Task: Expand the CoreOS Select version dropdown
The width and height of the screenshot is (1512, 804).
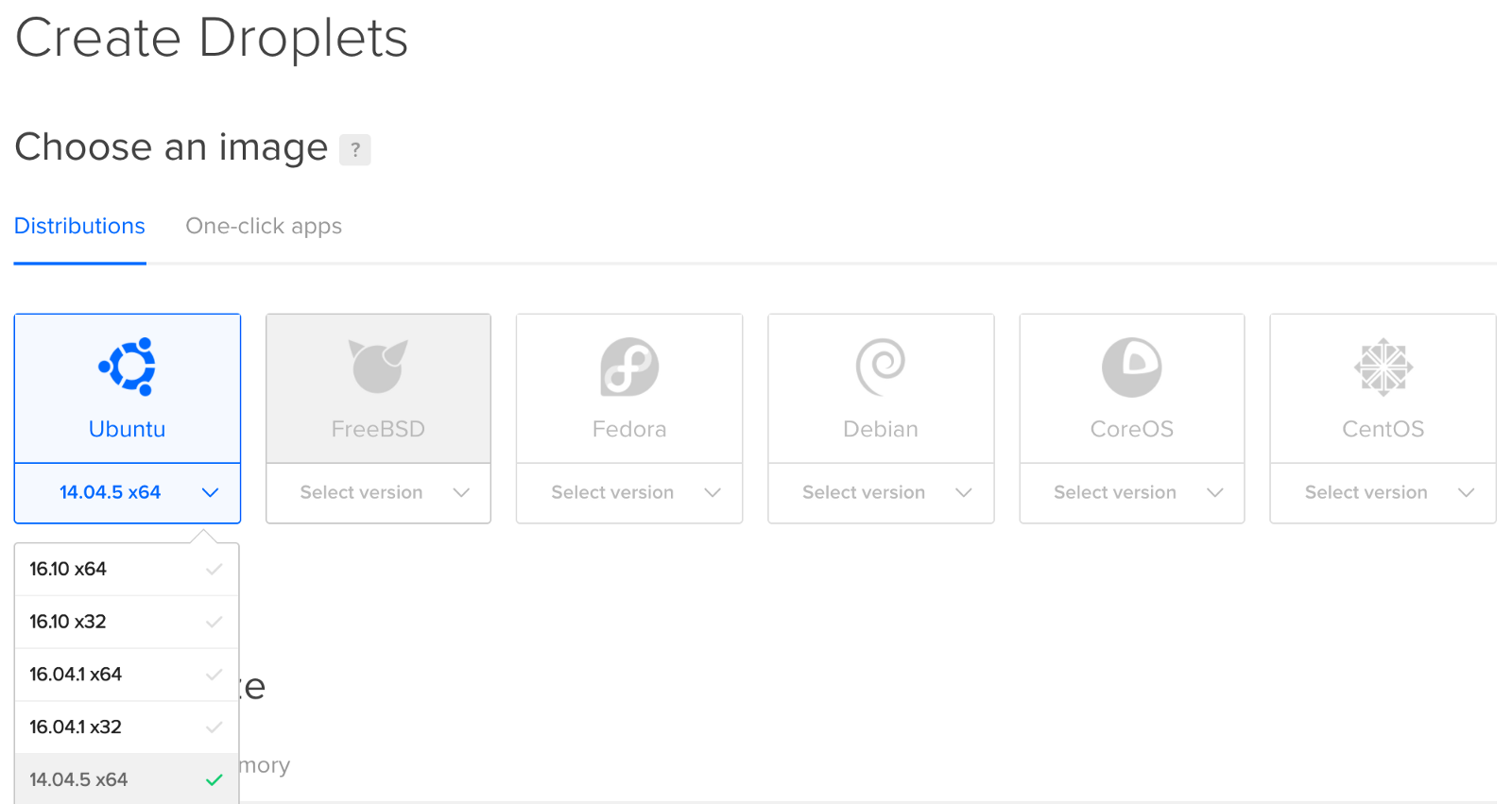Action: click(x=1131, y=492)
